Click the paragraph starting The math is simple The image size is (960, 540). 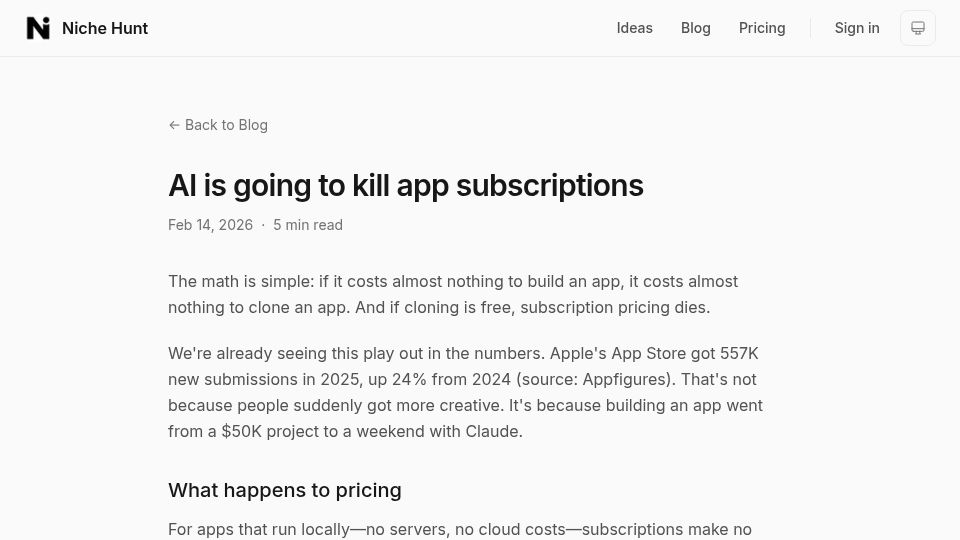click(x=453, y=294)
